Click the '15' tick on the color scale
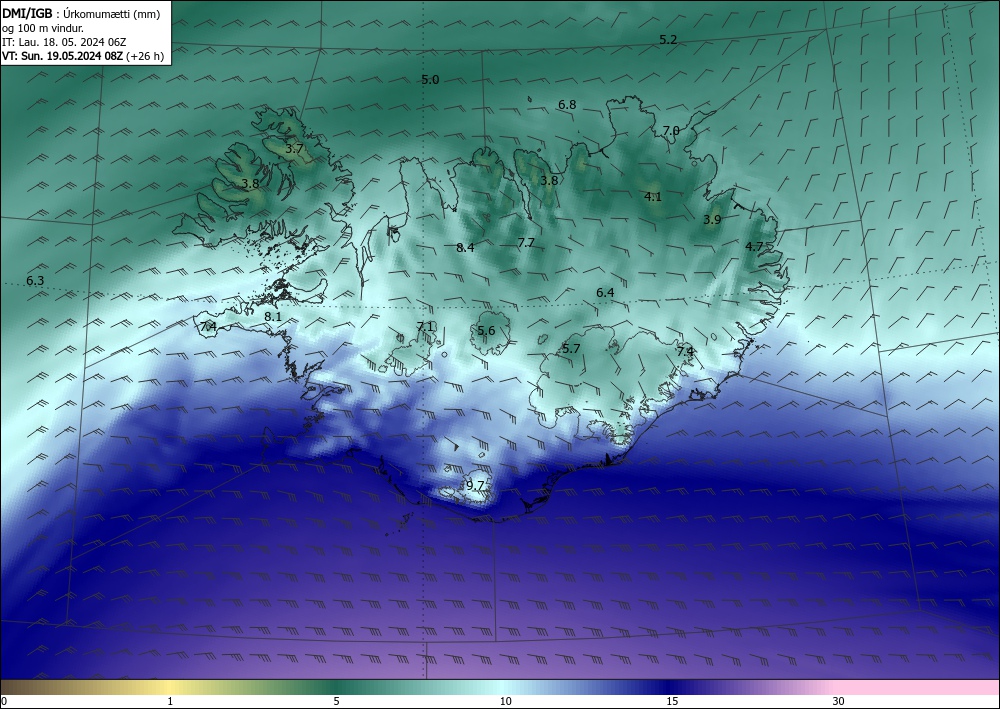1000x709 pixels. (672, 701)
